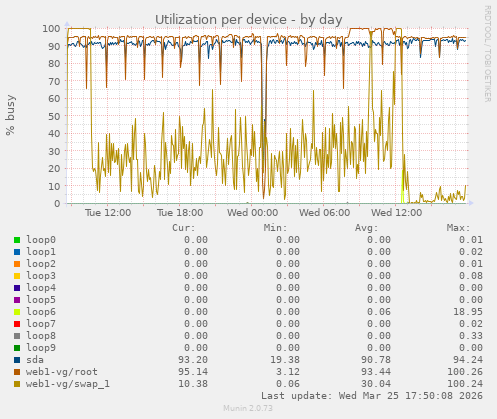Click the loop6 lime color swatch

[x=17, y=312]
